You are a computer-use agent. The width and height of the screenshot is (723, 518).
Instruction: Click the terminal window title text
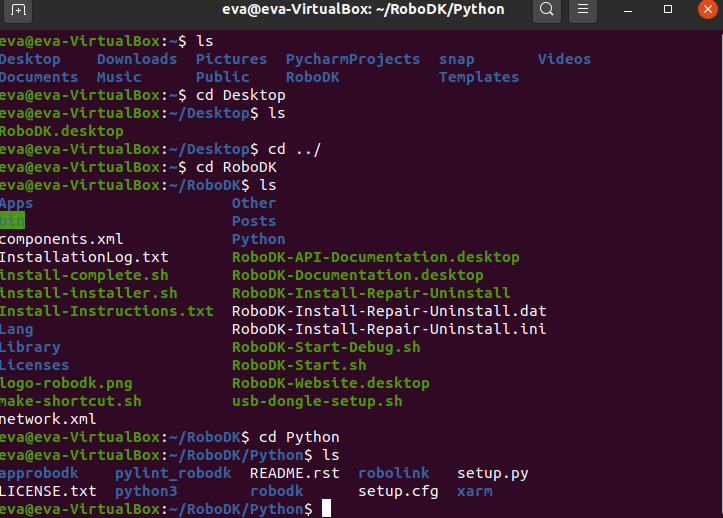[363, 12]
